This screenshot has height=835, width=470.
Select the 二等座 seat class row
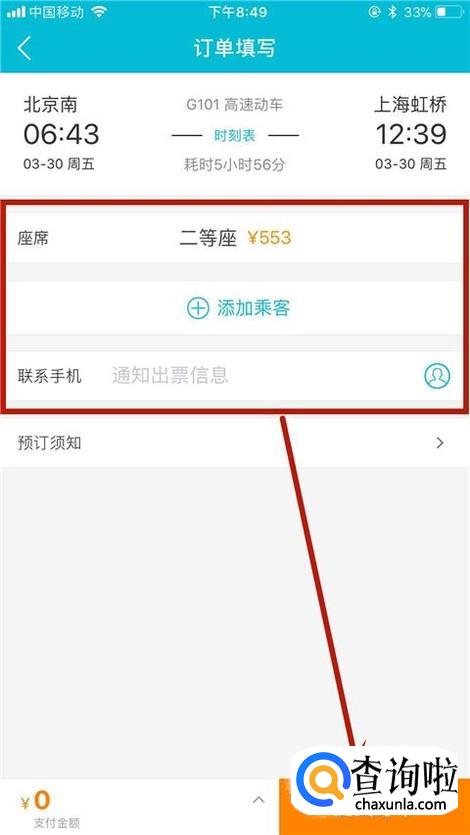[x=235, y=238]
